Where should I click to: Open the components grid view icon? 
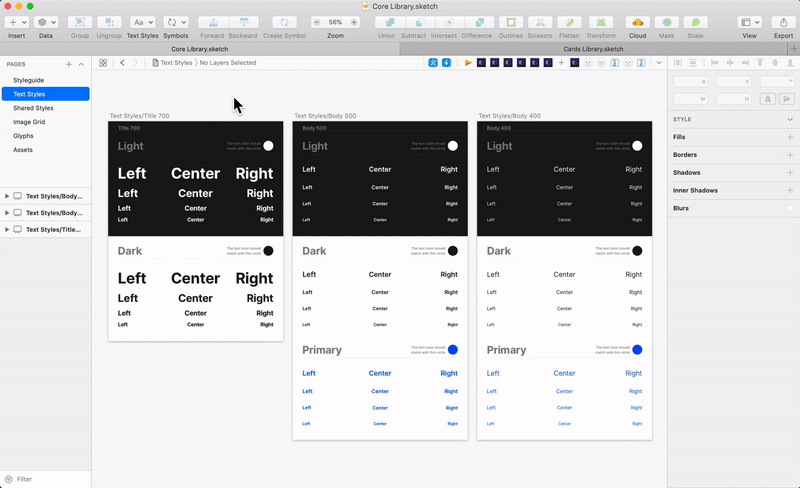point(103,63)
